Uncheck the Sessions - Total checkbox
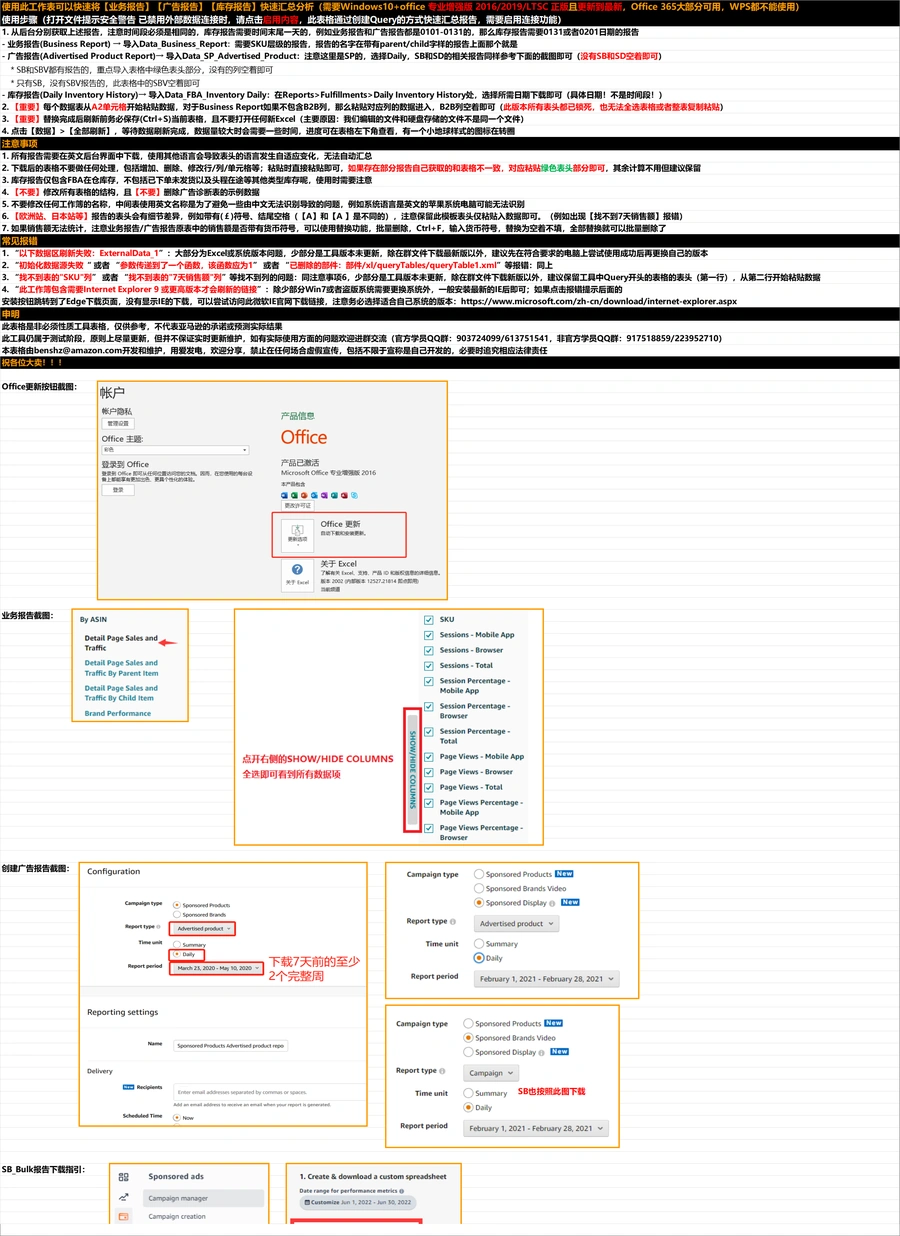Viewport: 900px width, 1236px height. (x=429, y=665)
